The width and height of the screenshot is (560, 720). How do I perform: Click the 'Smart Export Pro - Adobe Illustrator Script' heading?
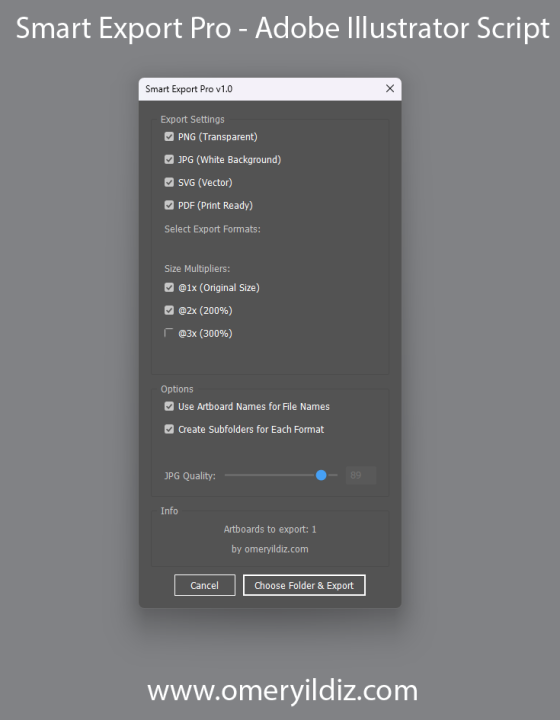(282, 28)
